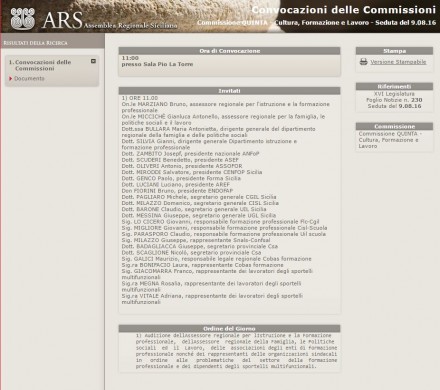Click the Dott. SILVIA Gianni entry
The width and height of the screenshot is (440, 390).
pos(209,144)
